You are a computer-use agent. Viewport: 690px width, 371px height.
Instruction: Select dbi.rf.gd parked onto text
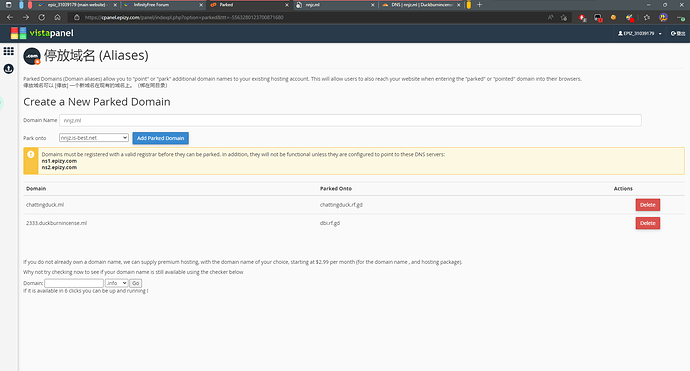(330, 223)
